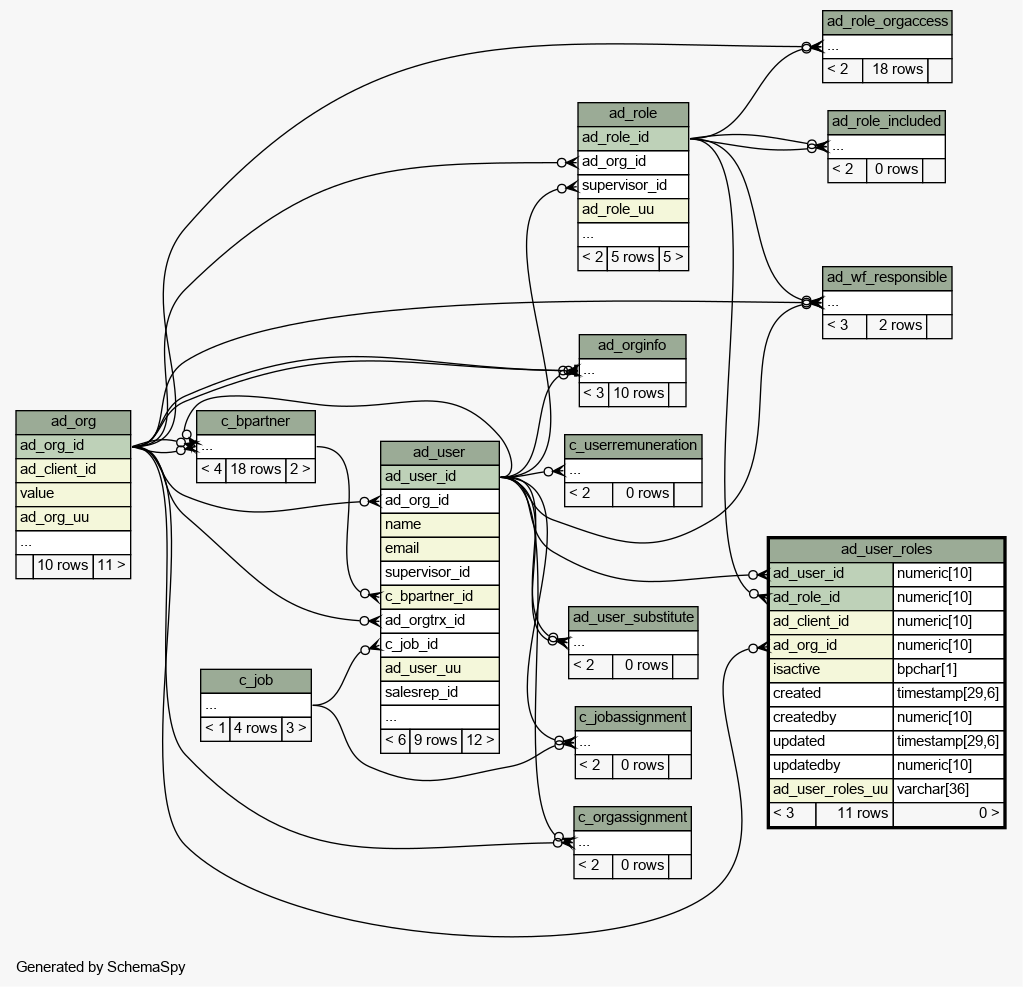Select ad_user_uu column in ad_user
This screenshot has width=1023, height=987.
pos(440,669)
